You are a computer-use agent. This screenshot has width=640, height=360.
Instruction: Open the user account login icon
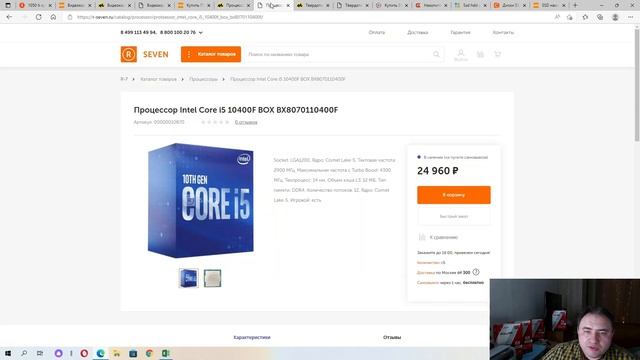[461, 55]
